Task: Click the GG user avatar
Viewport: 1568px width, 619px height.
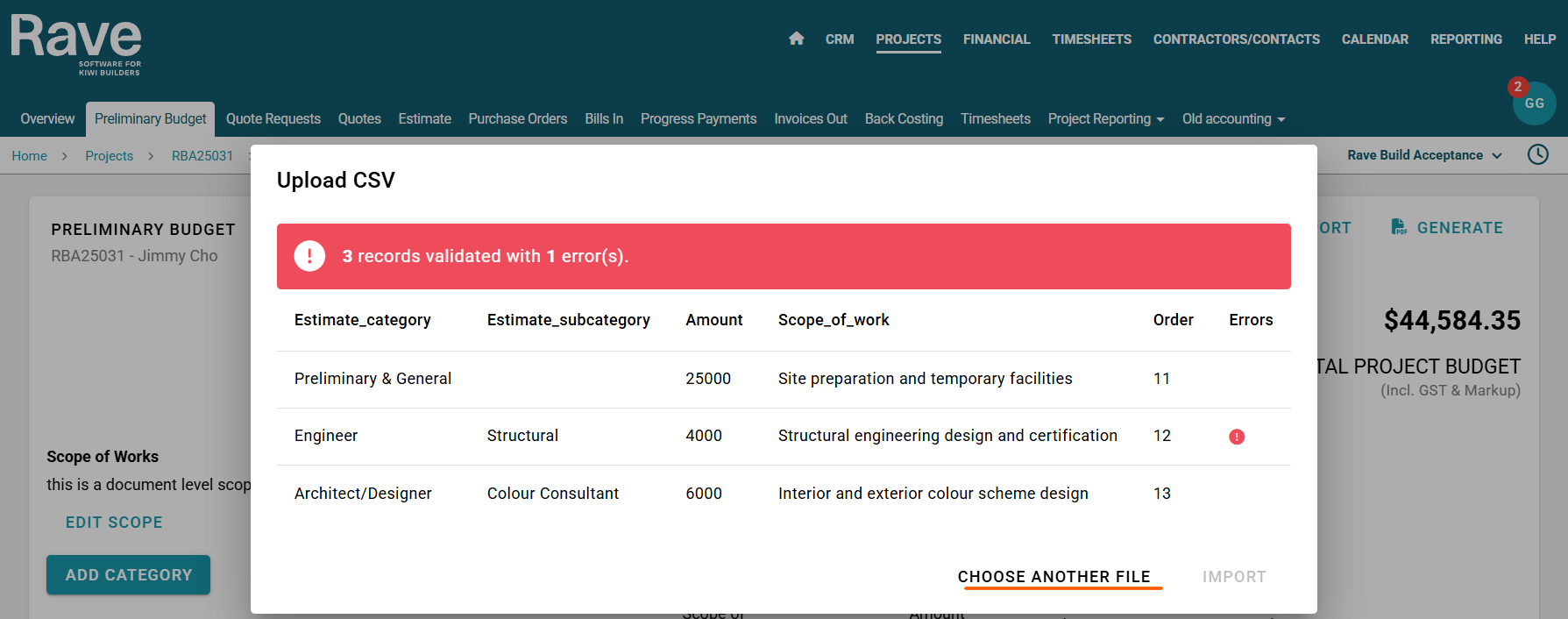Action: coord(1535,104)
